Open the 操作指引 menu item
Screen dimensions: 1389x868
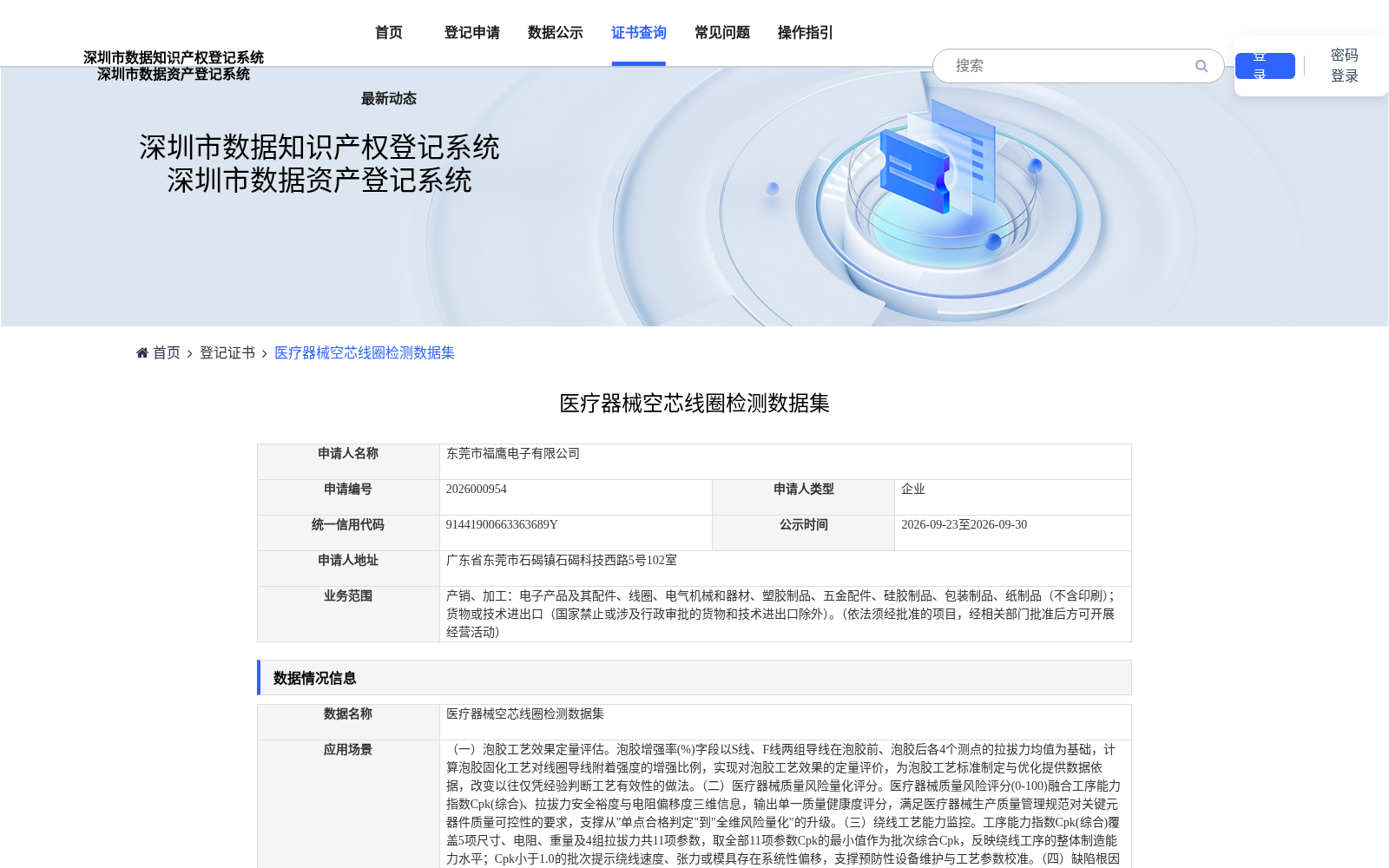click(806, 33)
